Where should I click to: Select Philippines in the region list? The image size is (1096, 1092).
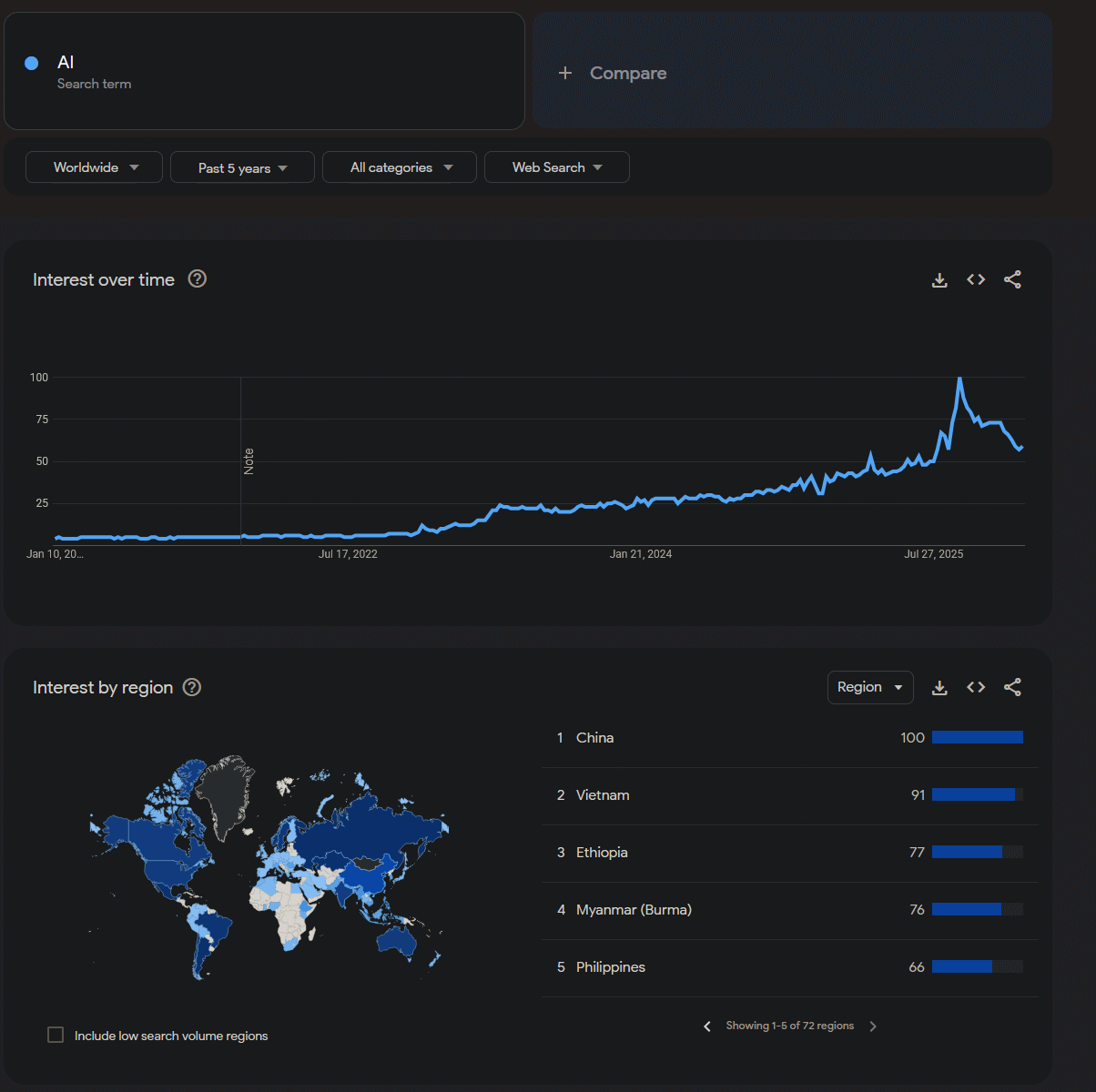pyautogui.click(x=790, y=967)
